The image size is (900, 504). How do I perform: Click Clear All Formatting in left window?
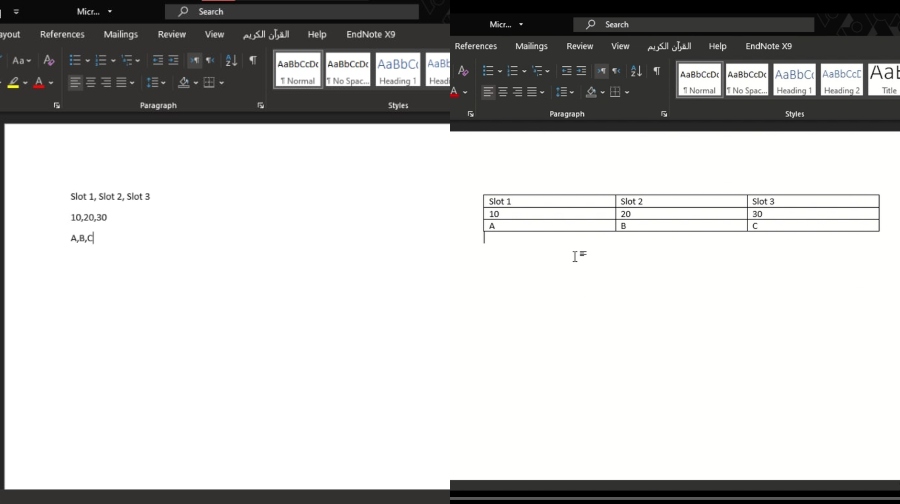coord(48,61)
